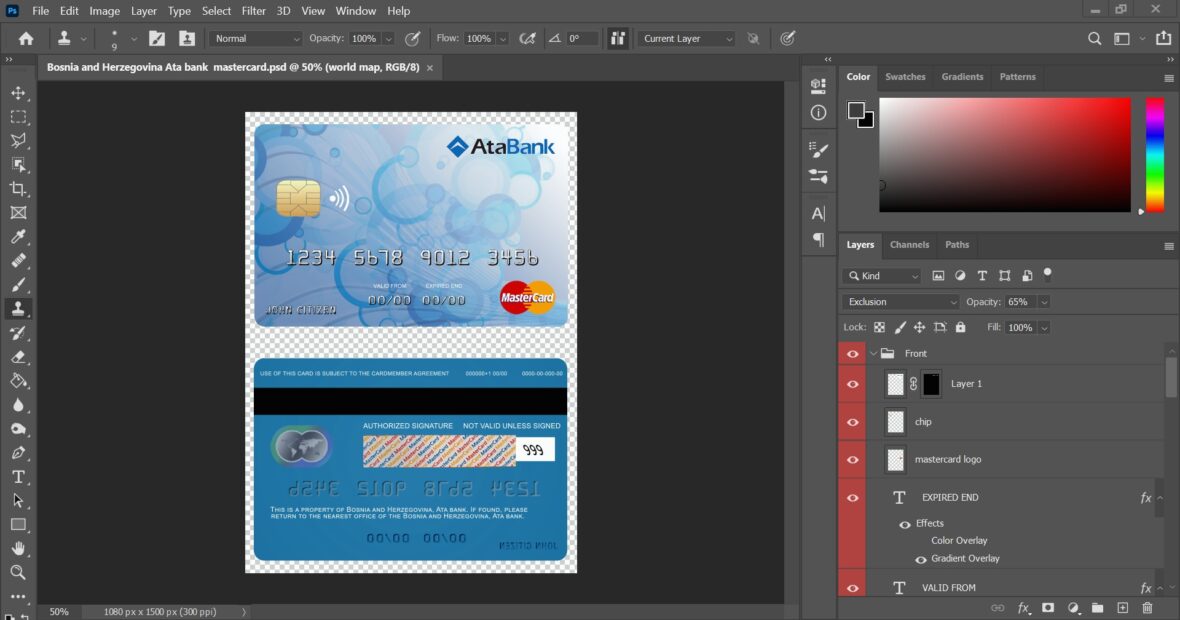1180x620 pixels.
Task: Select the Hand tool
Action: pyautogui.click(x=18, y=549)
